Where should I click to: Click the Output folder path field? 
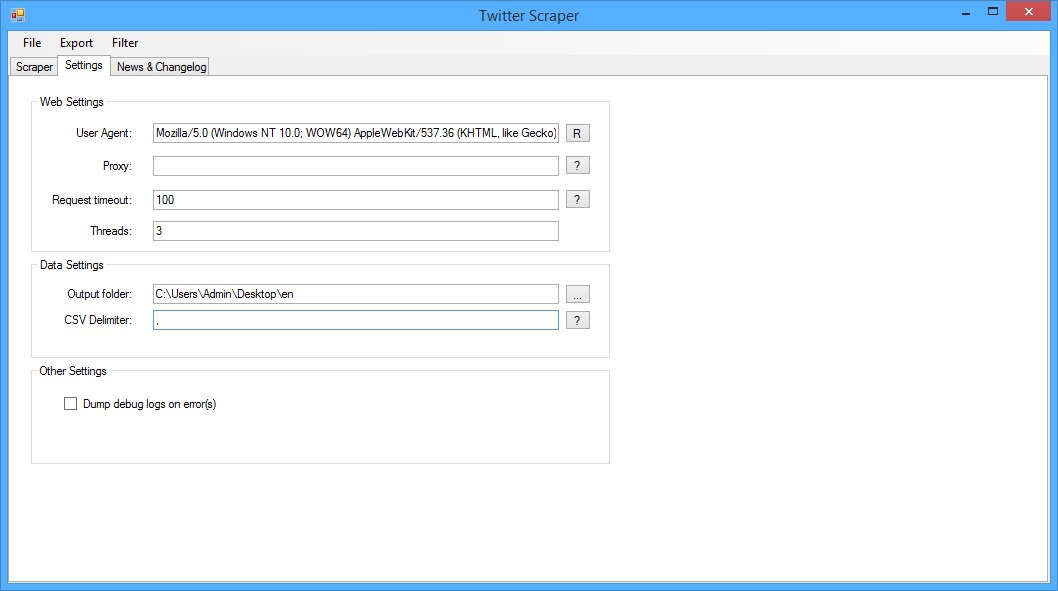coord(356,294)
